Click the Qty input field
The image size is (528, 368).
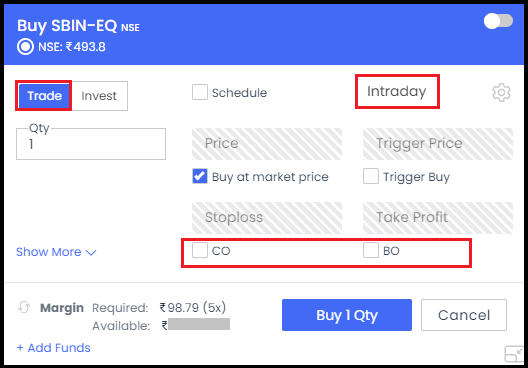tap(91, 144)
